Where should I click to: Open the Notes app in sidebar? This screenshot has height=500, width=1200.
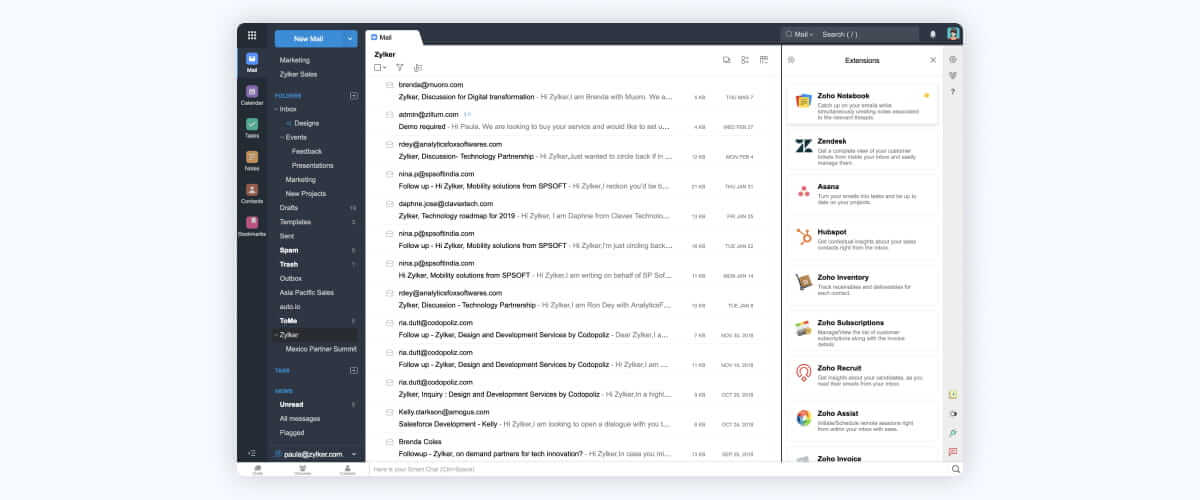(x=251, y=160)
